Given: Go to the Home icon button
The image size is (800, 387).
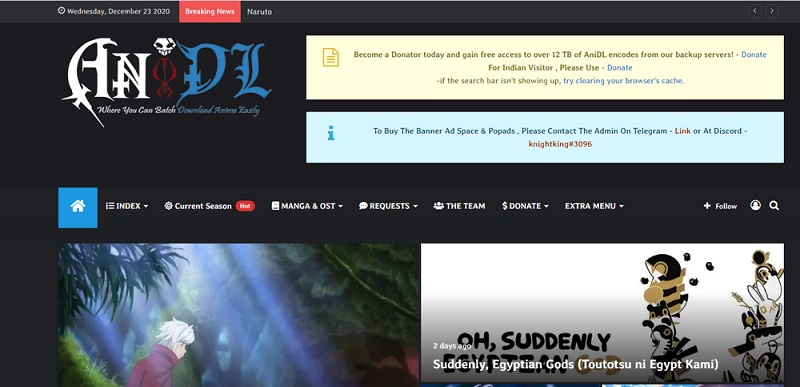Looking at the screenshot, I should (78, 207).
